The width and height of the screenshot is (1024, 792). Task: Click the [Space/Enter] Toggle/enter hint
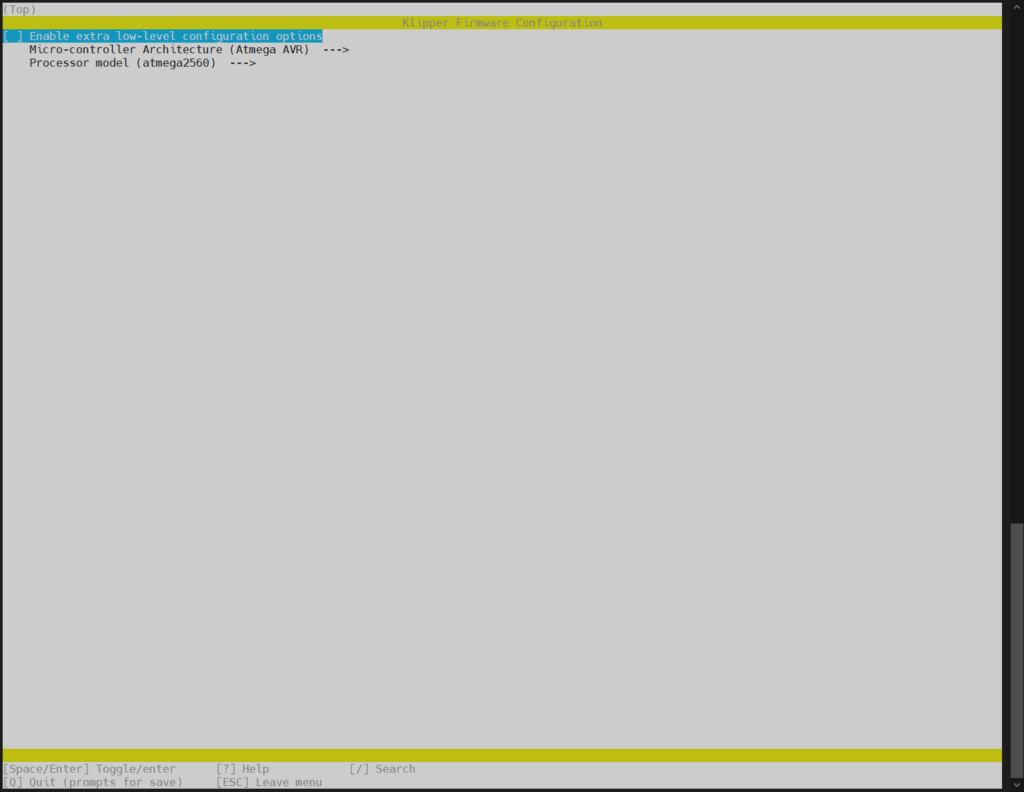[x=89, y=768]
